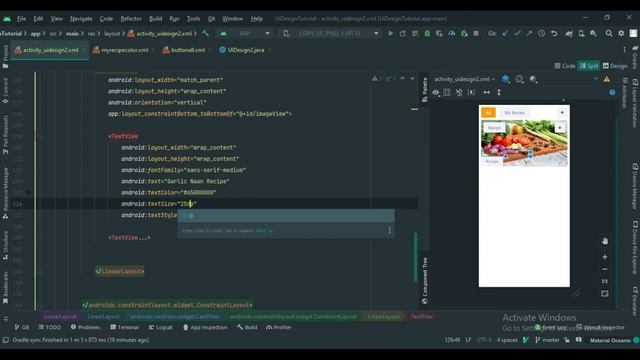
Task: Switch to Split view mode
Action: (589, 66)
